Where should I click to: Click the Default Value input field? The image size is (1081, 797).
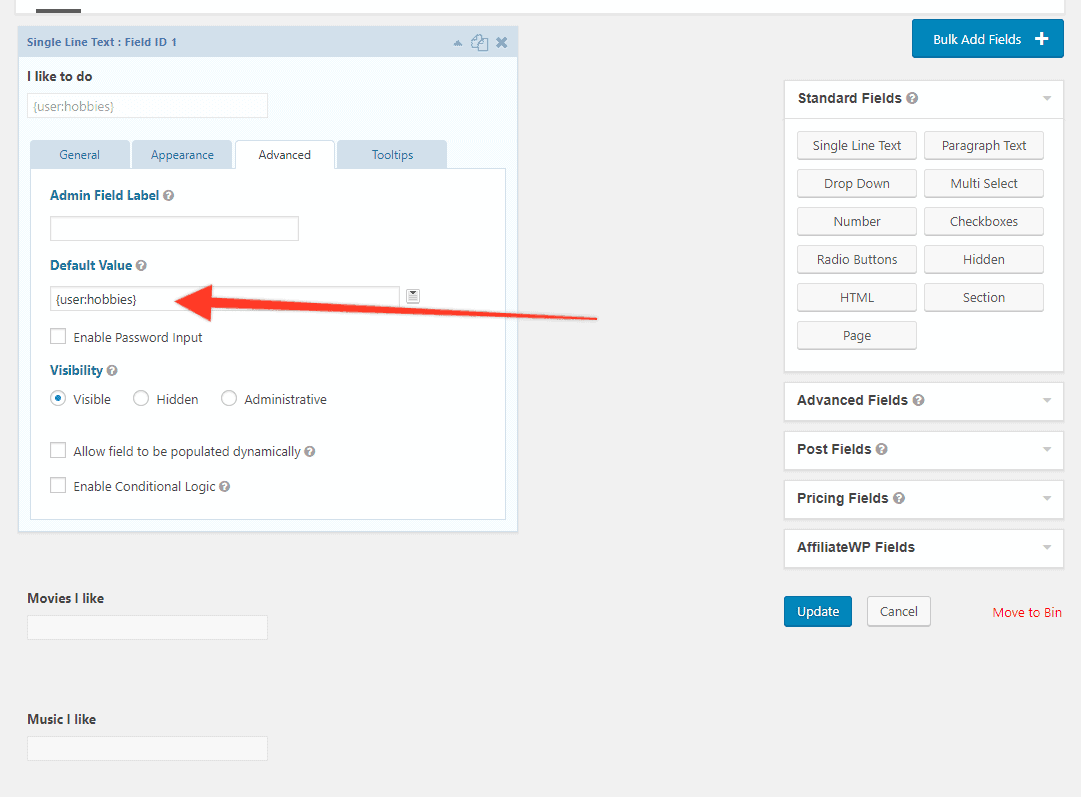pos(225,299)
